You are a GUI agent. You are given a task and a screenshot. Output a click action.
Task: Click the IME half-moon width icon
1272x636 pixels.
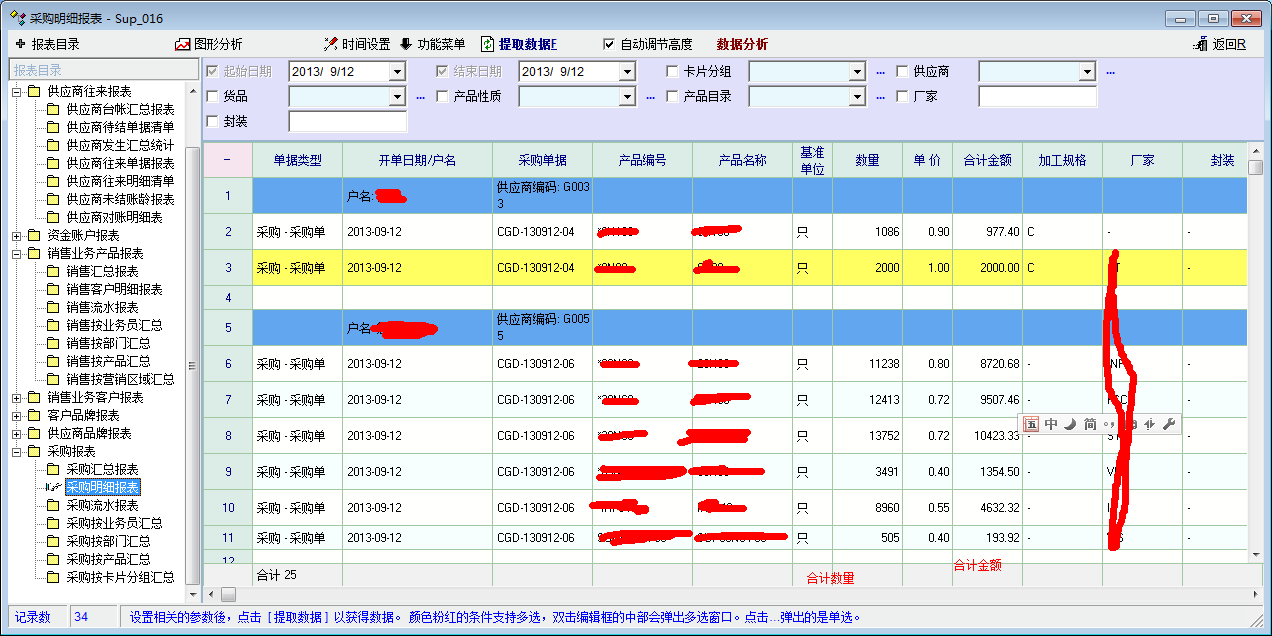pyautogui.click(x=1070, y=424)
